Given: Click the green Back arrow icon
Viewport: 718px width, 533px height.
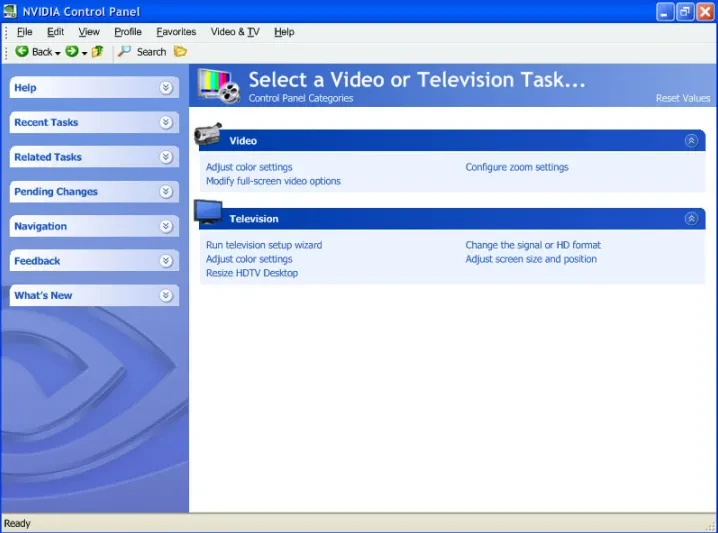Looking at the screenshot, I should pos(22,51).
